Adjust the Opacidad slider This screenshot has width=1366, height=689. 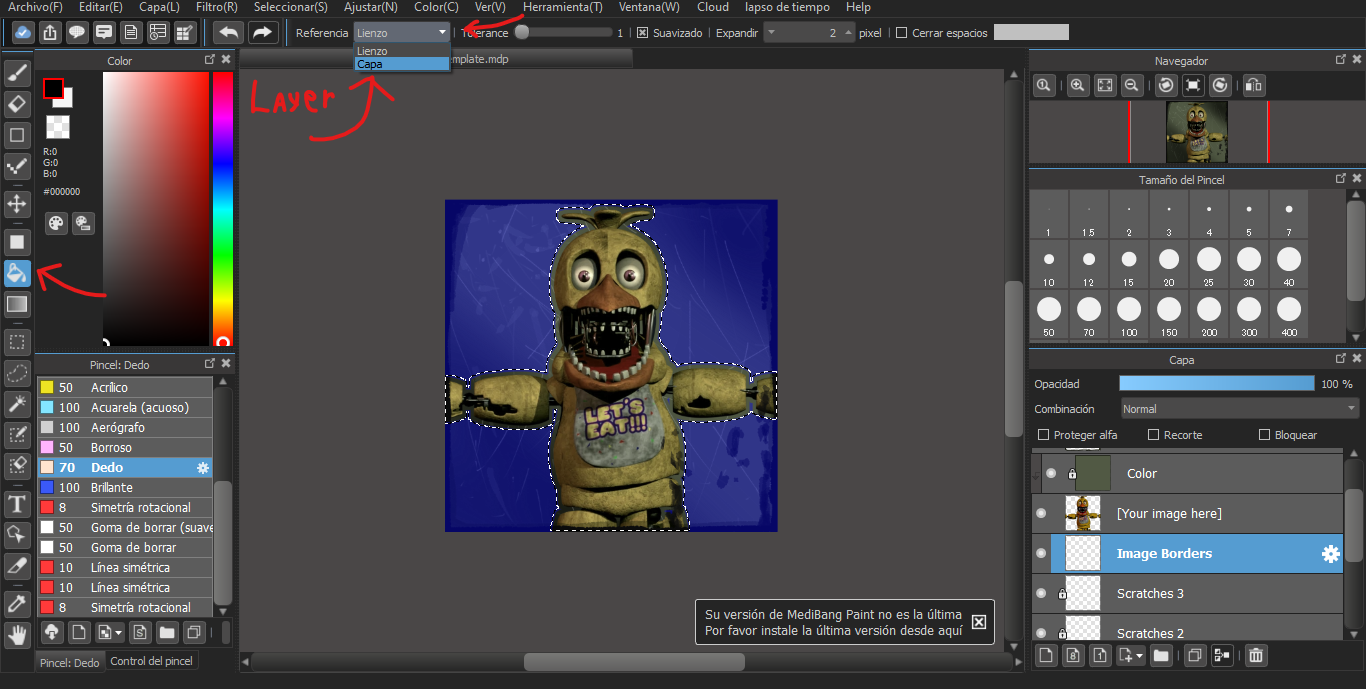tap(1216, 383)
